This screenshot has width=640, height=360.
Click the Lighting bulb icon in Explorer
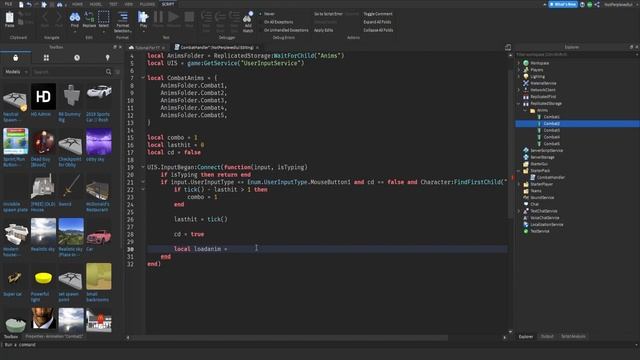click(526, 76)
